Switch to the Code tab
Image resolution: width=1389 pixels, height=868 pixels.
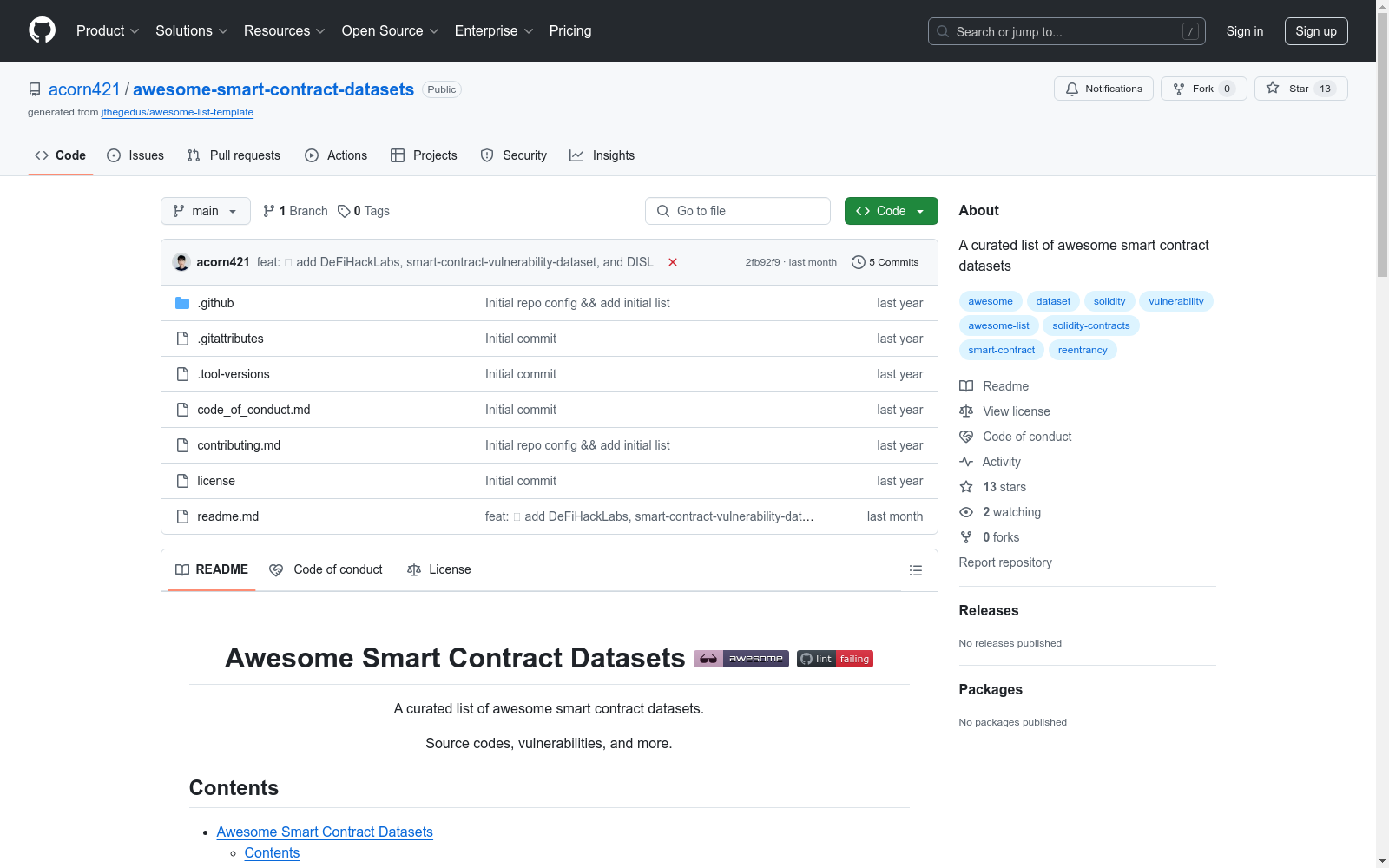[x=60, y=155]
